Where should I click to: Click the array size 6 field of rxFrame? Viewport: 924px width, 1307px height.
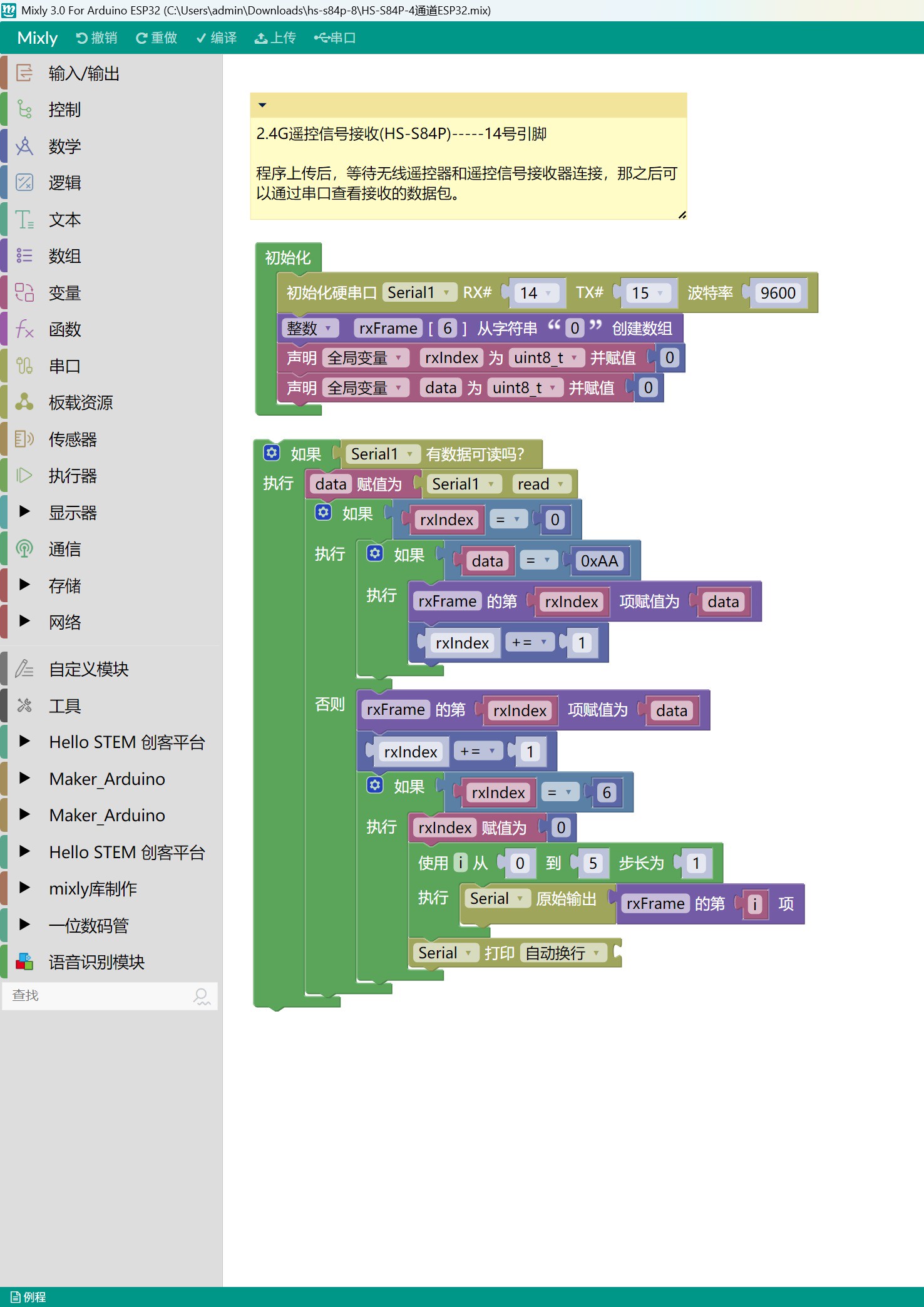coord(447,328)
